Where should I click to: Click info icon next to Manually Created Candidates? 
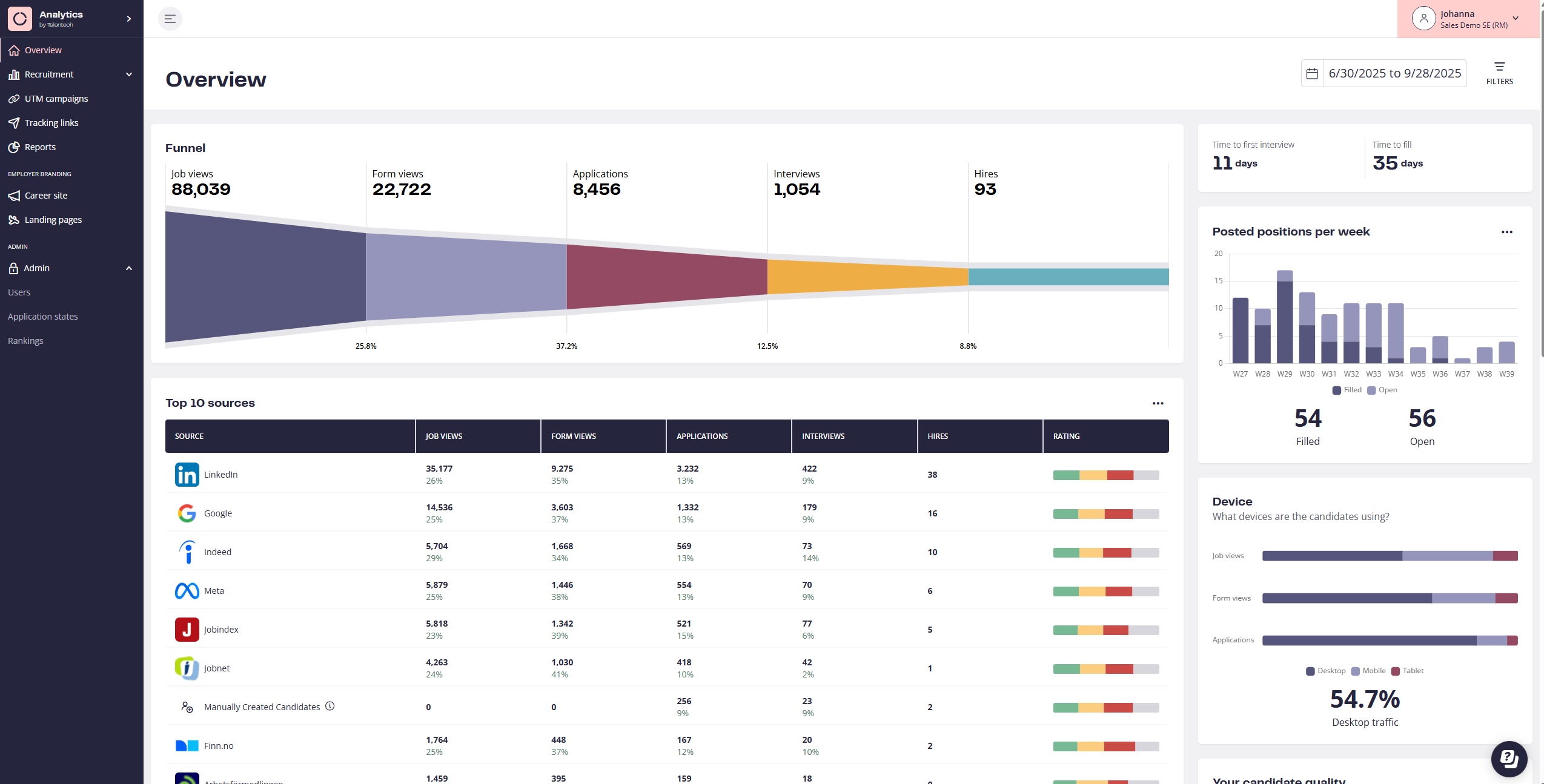pyautogui.click(x=330, y=706)
